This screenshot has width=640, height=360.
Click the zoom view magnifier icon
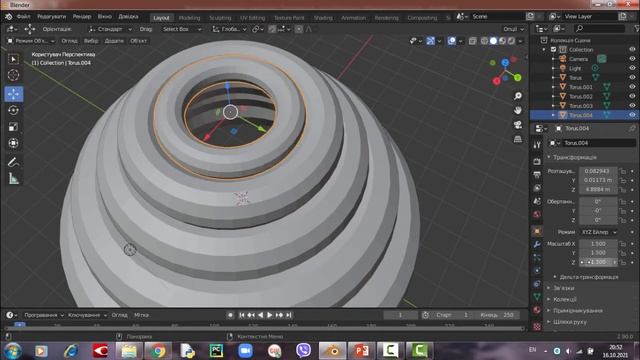point(518,96)
